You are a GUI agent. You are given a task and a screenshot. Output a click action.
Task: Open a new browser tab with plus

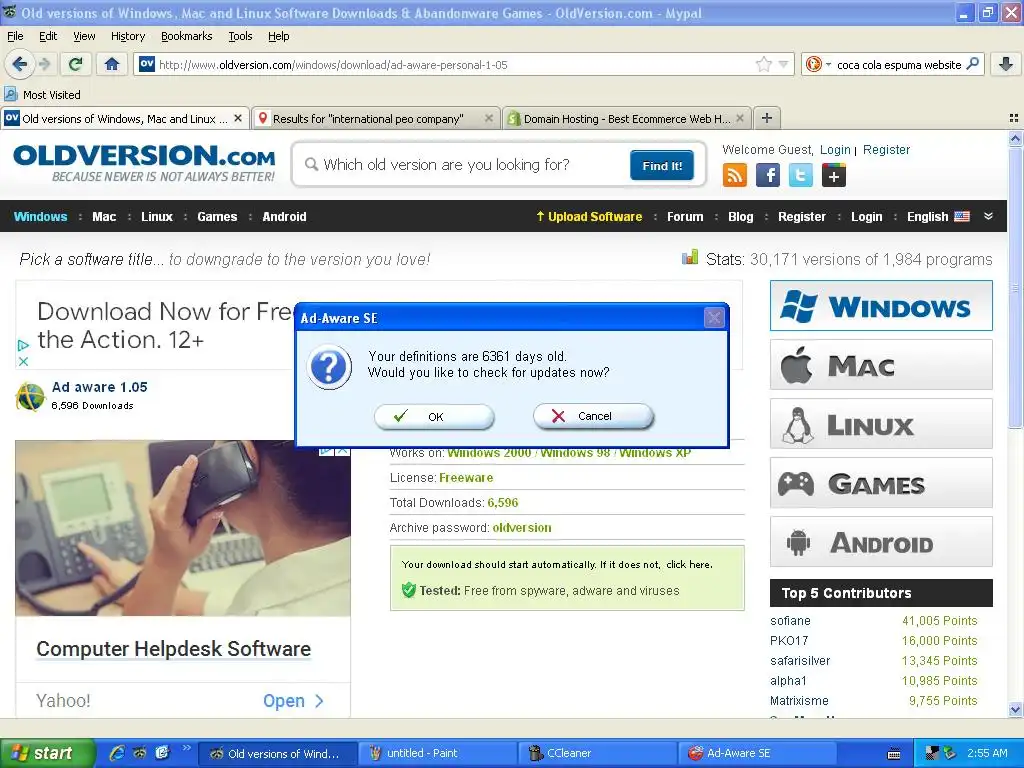coord(767,118)
